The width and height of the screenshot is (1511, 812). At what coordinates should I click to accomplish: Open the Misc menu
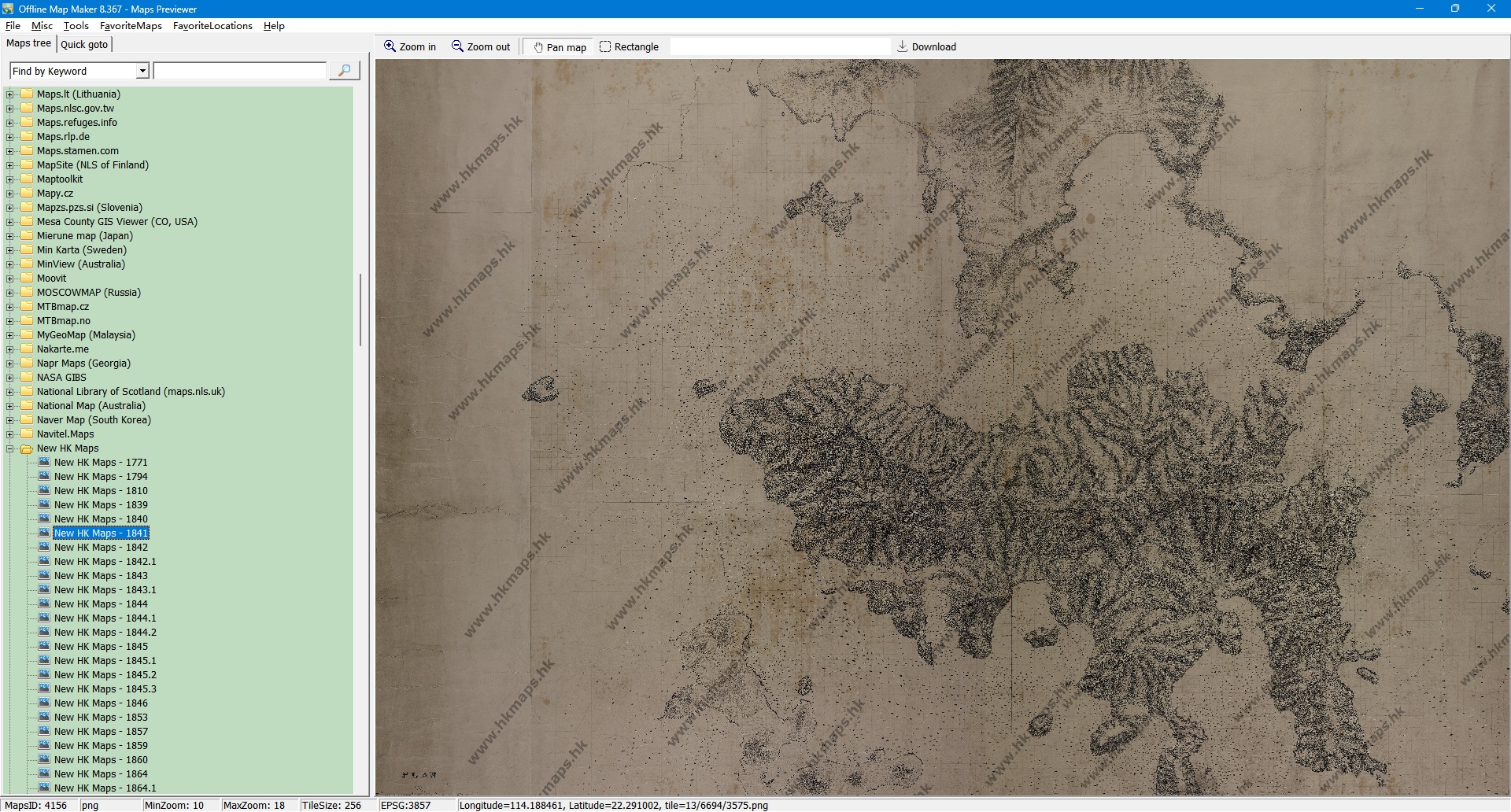pos(42,26)
